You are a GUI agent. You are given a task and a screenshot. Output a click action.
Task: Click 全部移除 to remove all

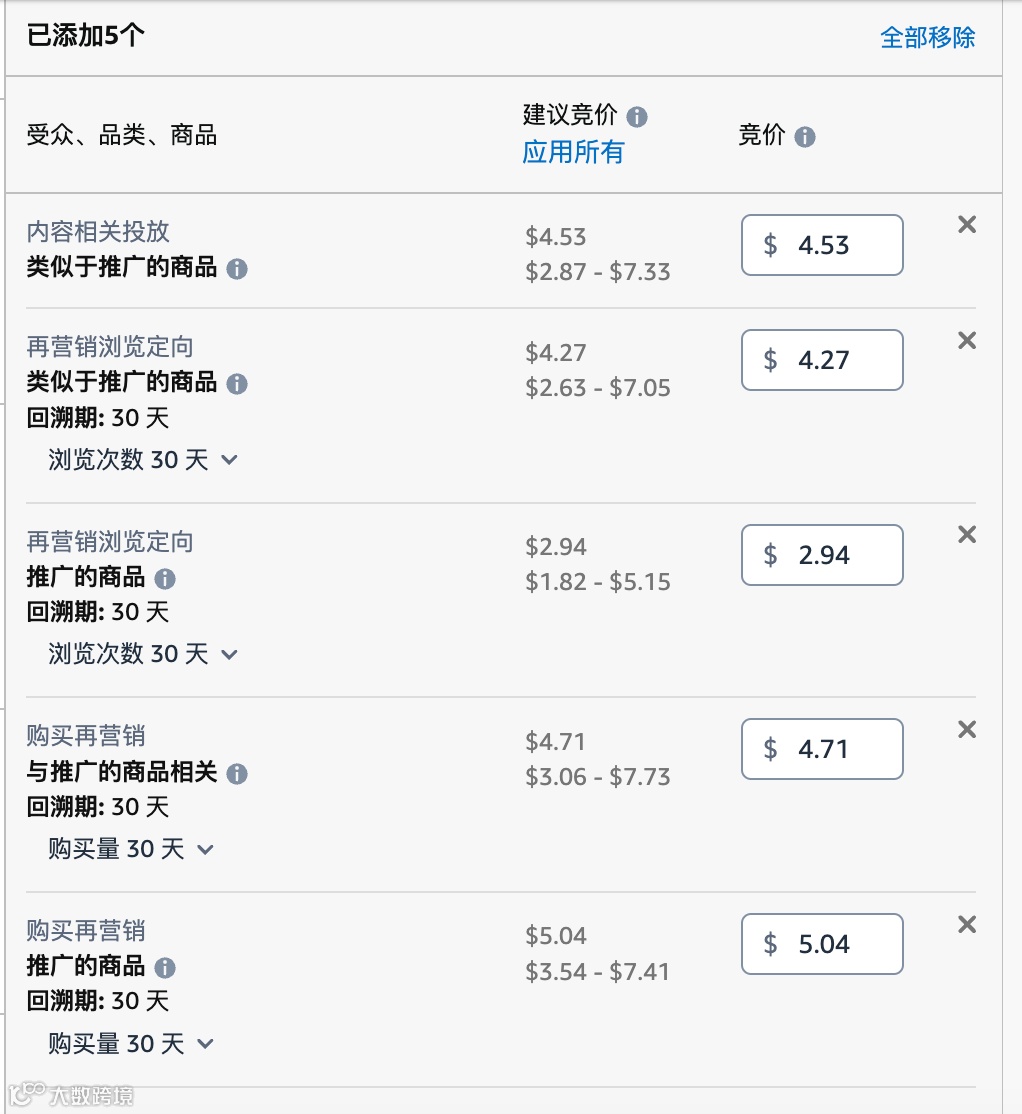(x=927, y=38)
